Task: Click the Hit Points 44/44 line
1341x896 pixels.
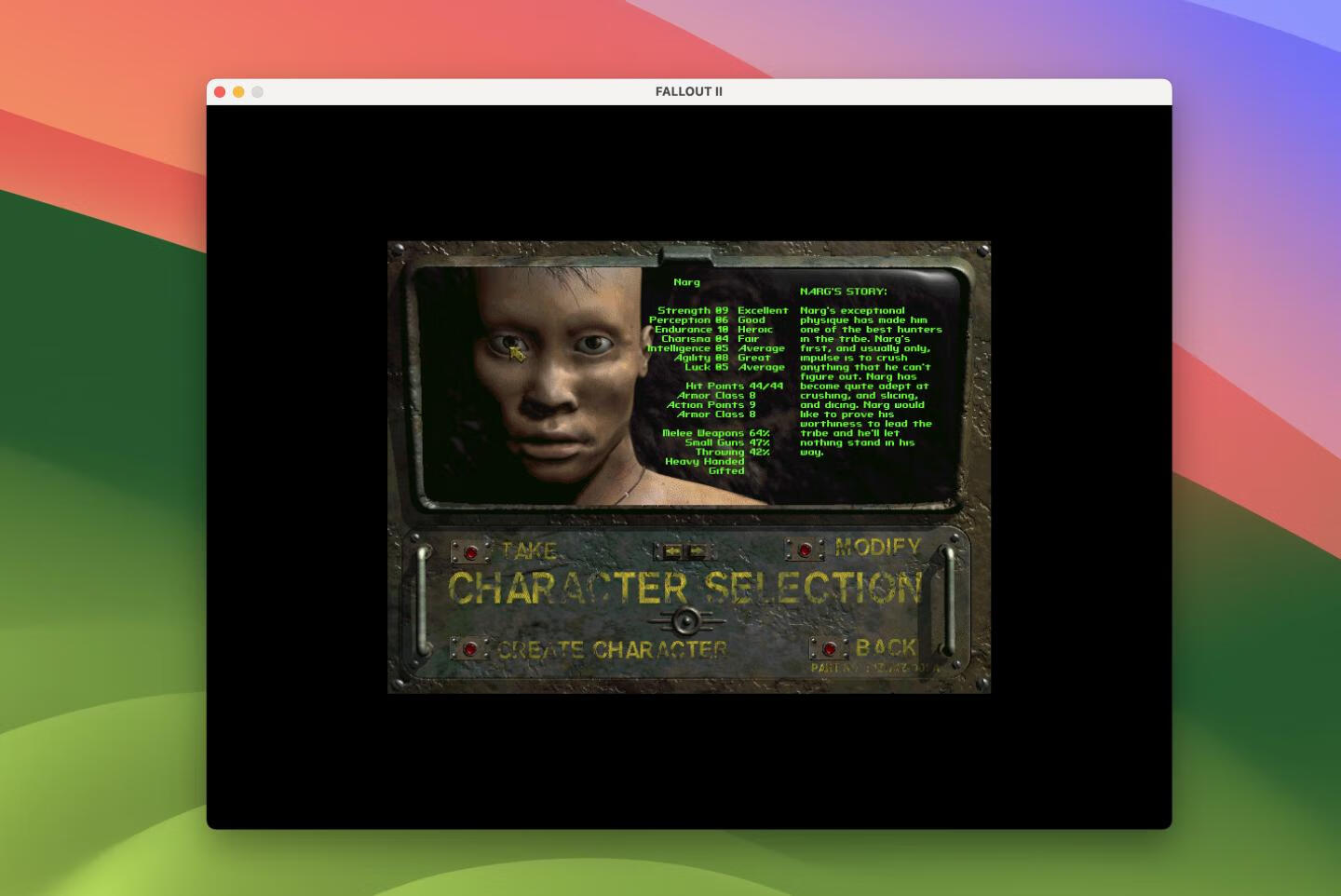Action: coord(735,386)
